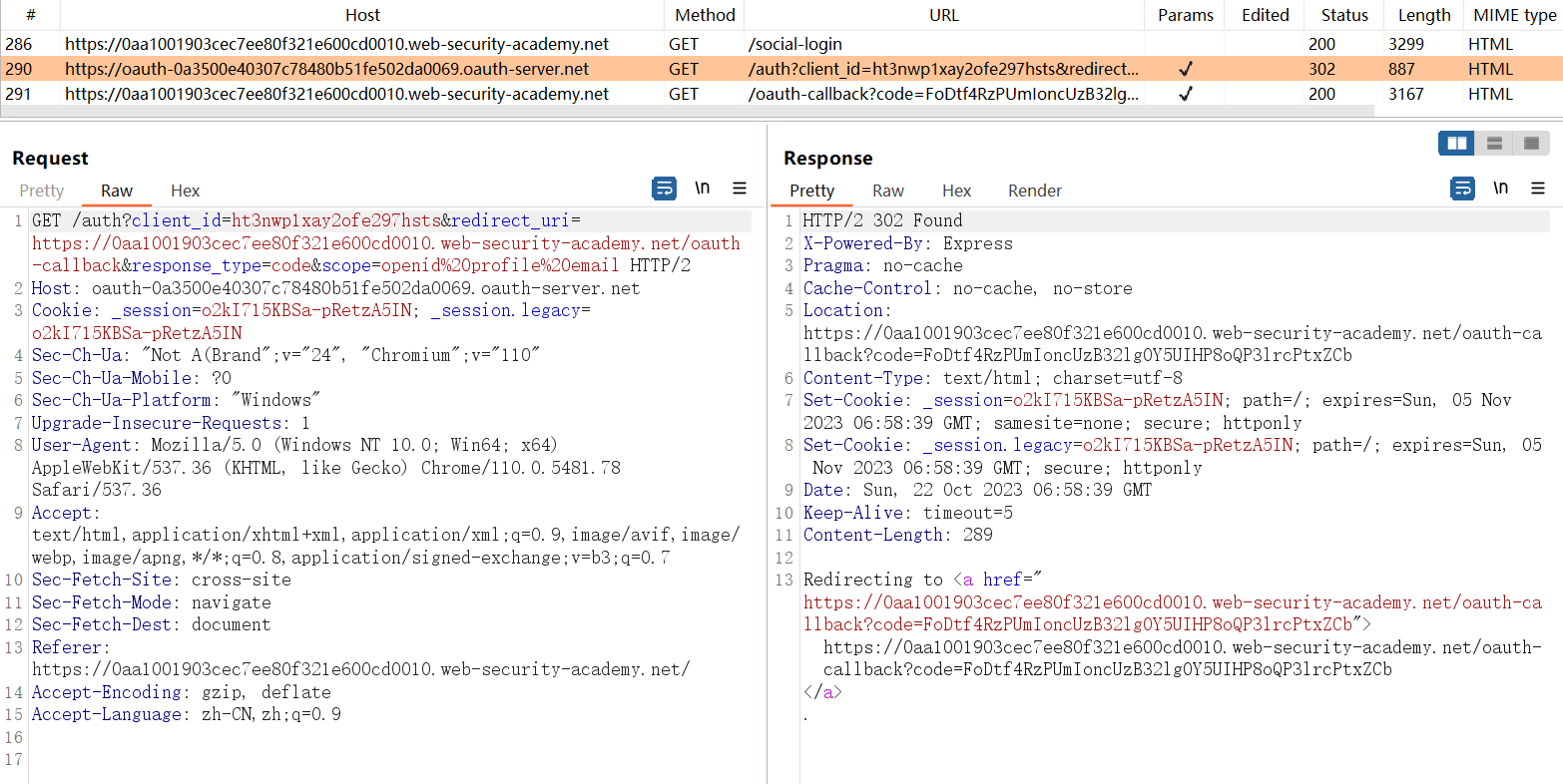Image resolution: width=1563 pixels, height=784 pixels.
Task: Sort history by Status column
Action: pos(1344,15)
